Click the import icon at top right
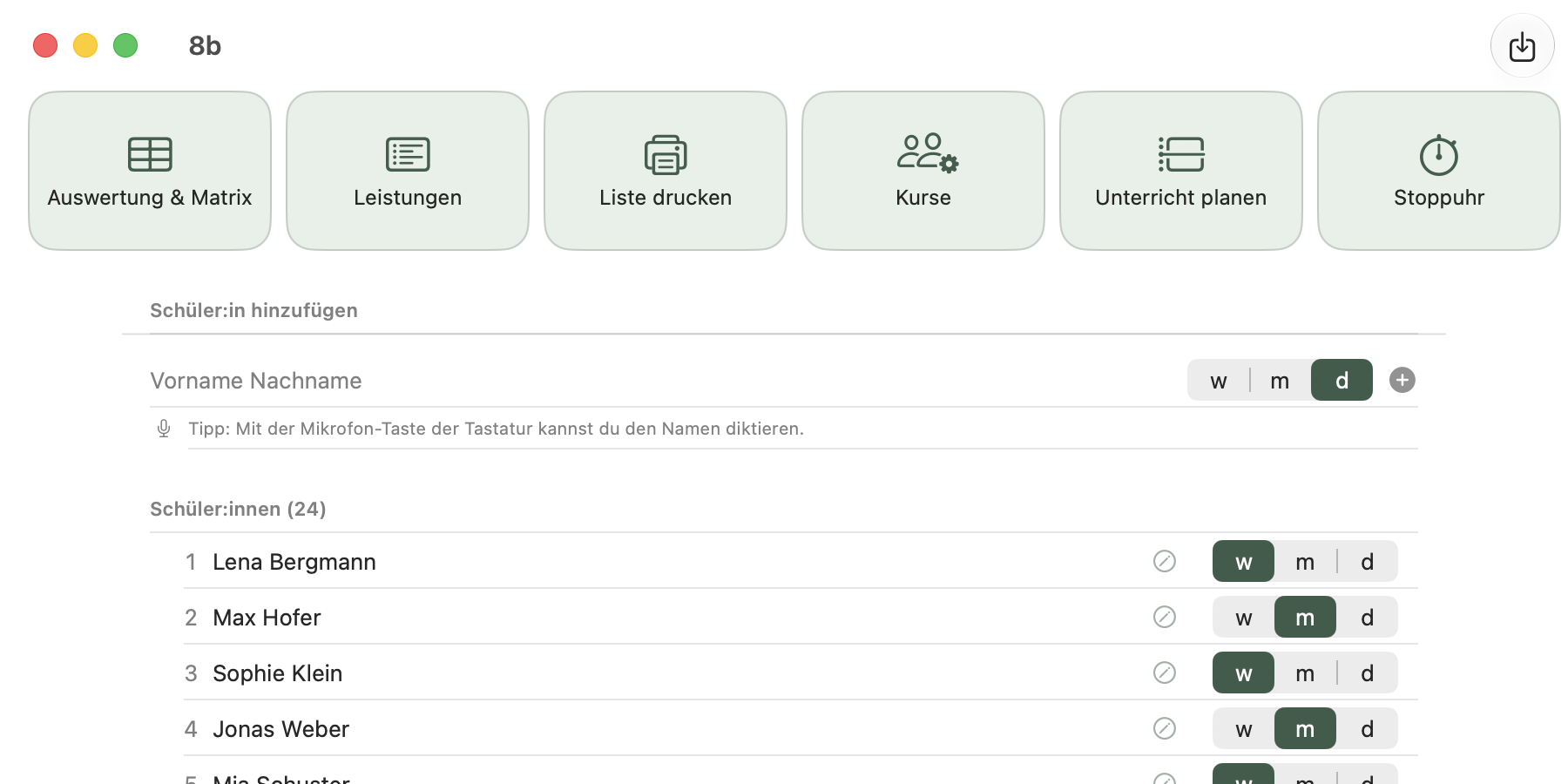Viewport: 1568px width, 784px height. (1523, 46)
